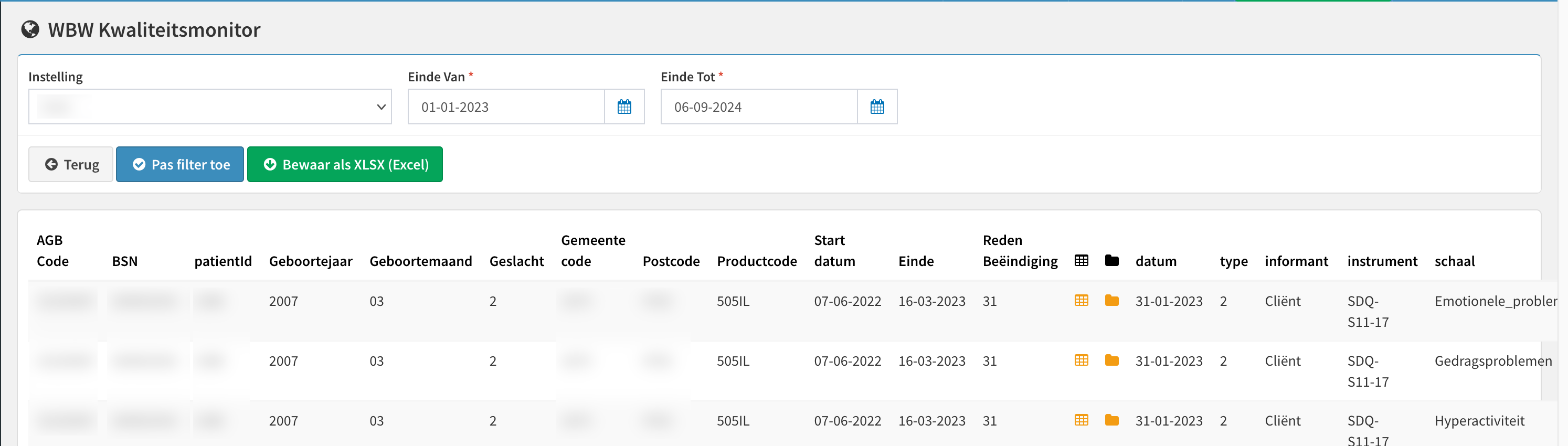Viewport: 1568px width, 446px height.
Task: Click the globe icon beside WBW Kwaliteitsmonitor
Action: (30, 29)
